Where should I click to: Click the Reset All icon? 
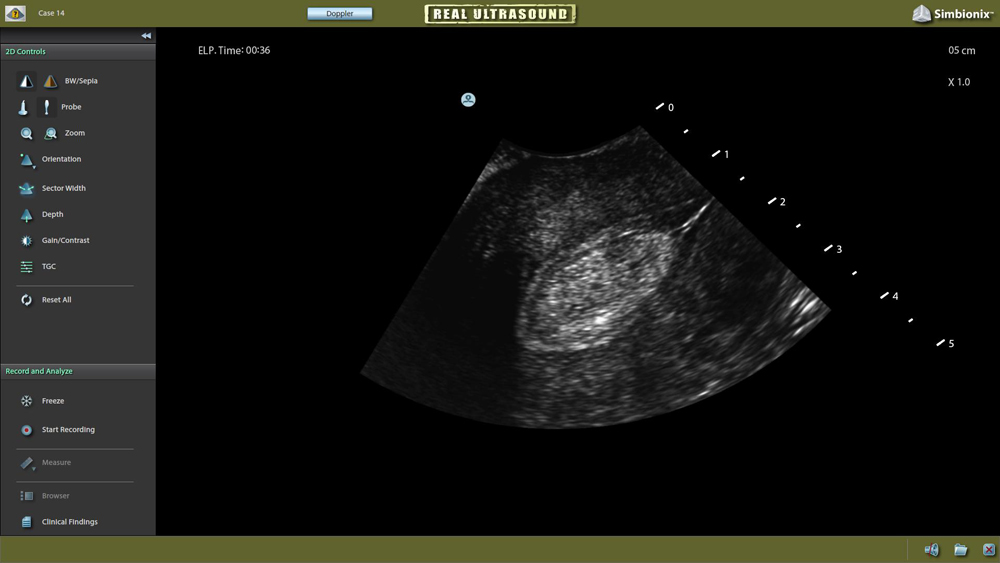26,300
